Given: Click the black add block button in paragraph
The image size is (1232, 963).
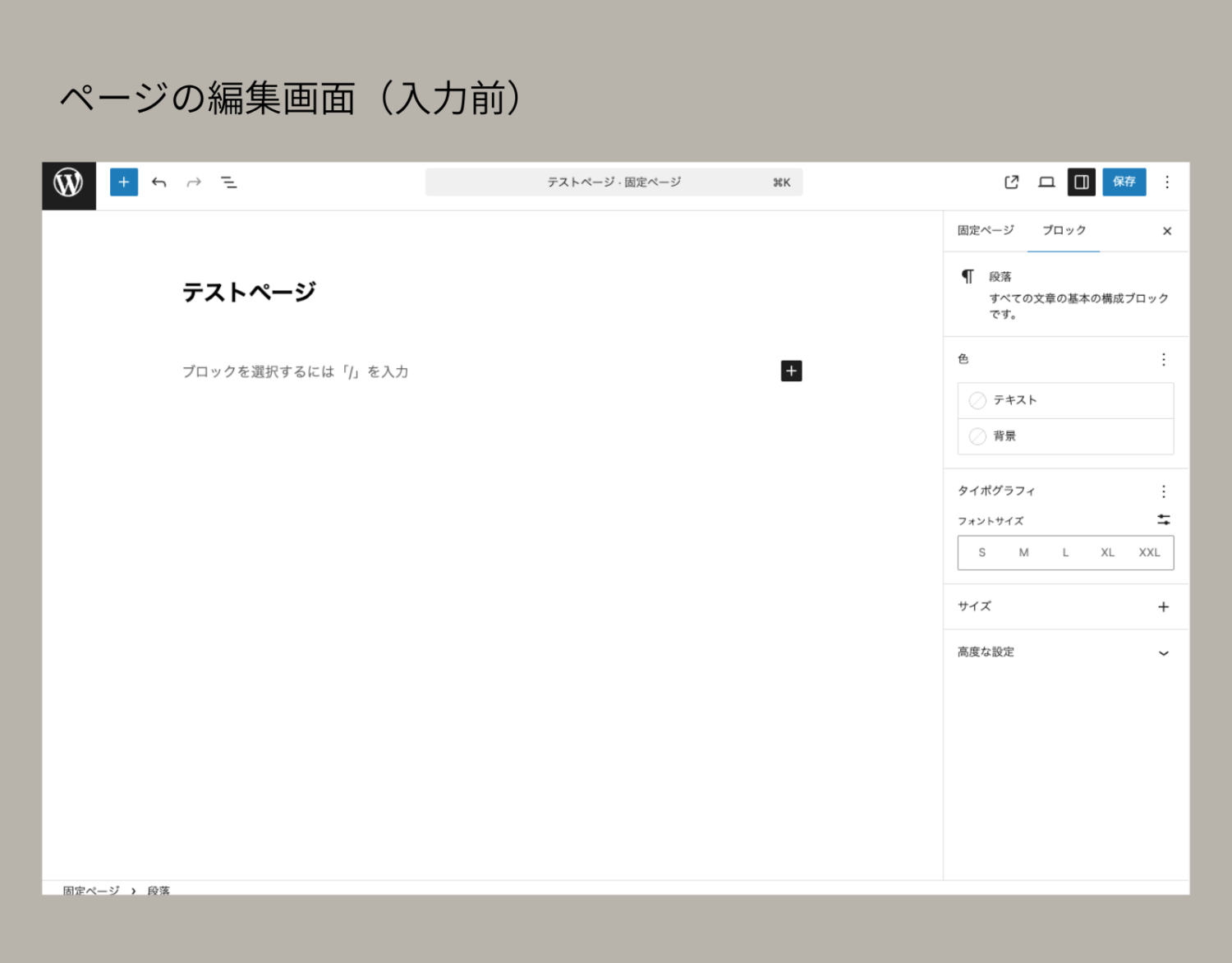Looking at the screenshot, I should (791, 371).
